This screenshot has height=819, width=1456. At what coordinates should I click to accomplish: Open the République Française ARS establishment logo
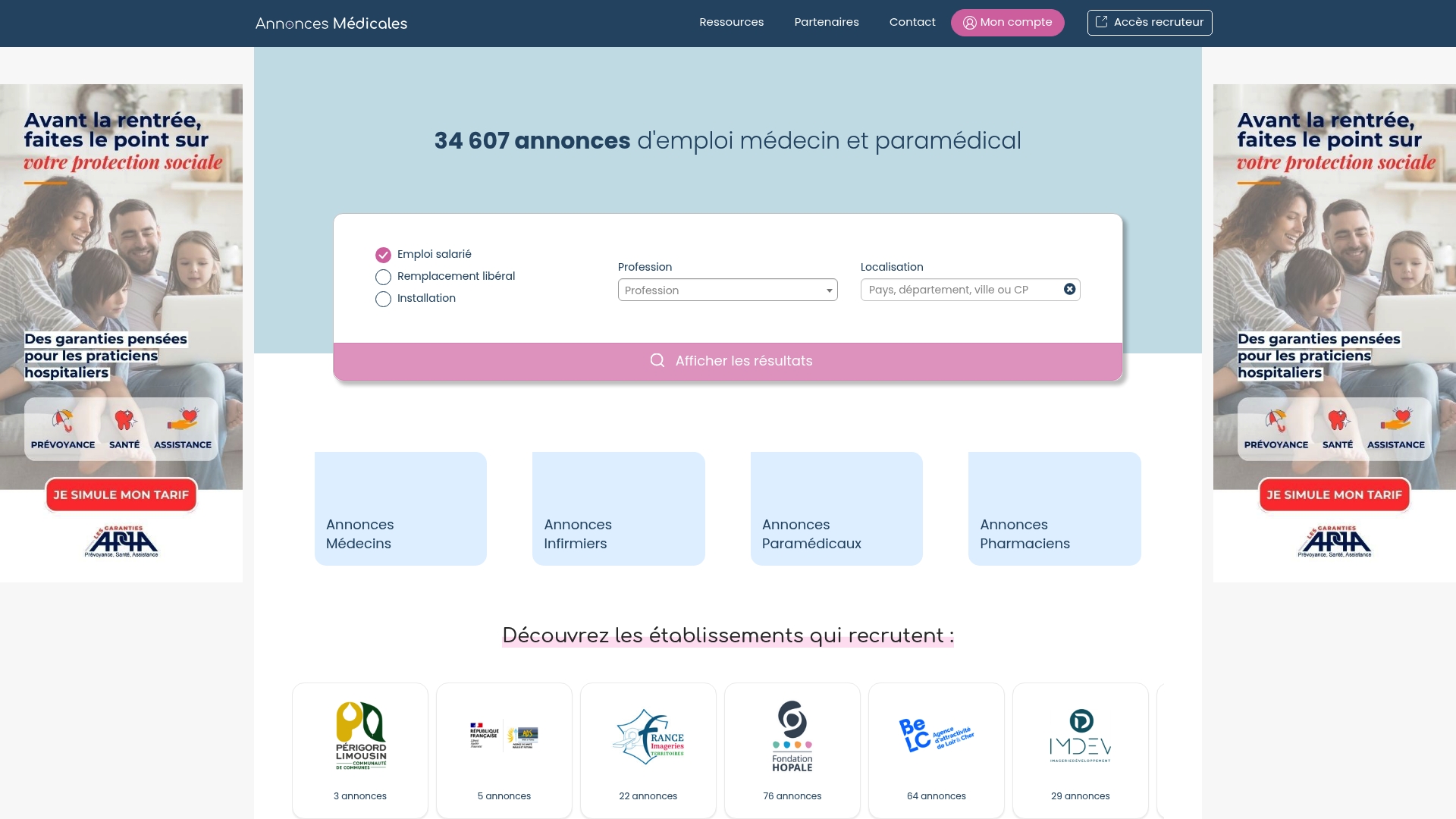pos(504,735)
